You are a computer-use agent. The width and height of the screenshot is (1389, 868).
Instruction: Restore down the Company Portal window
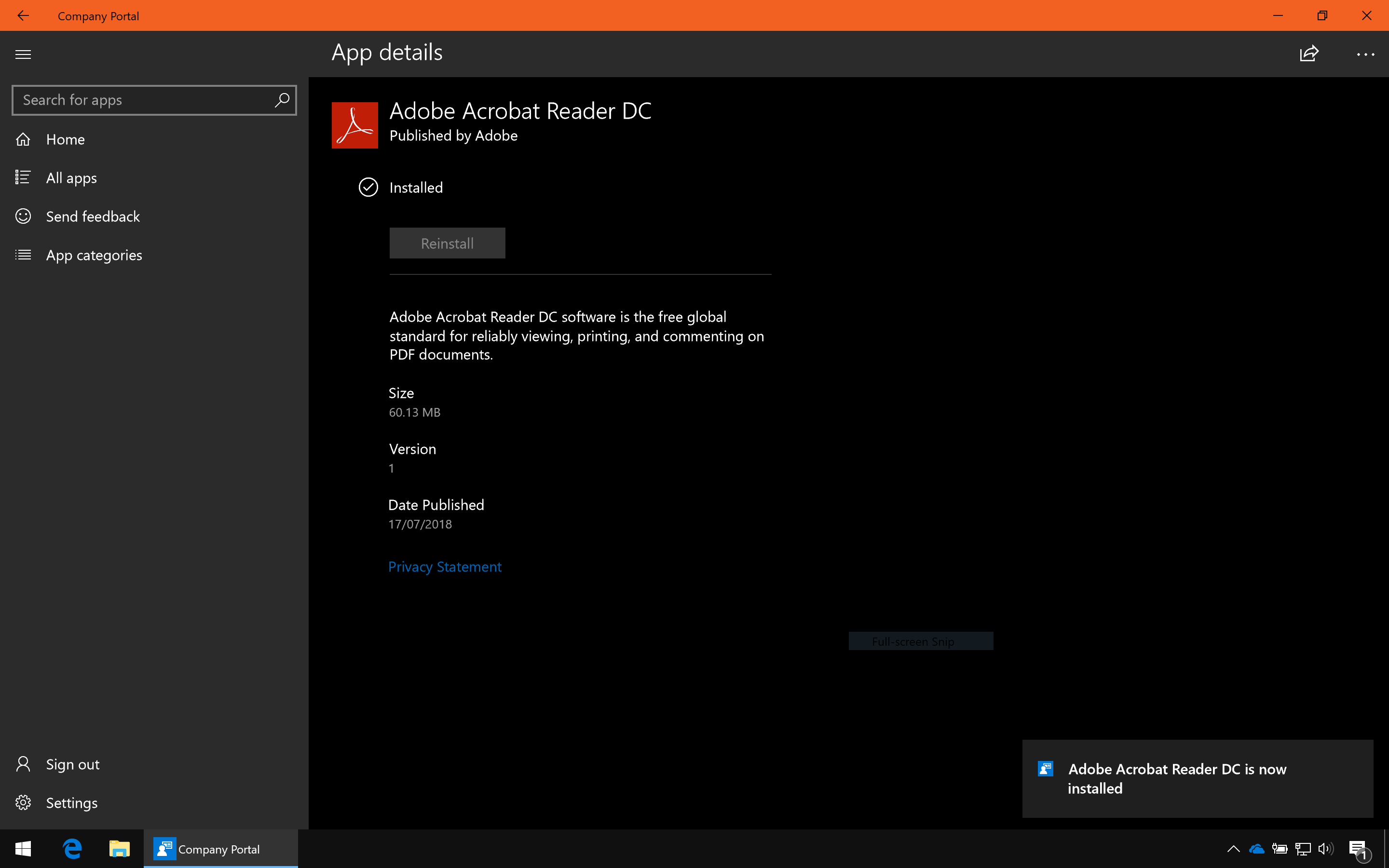[1322, 15]
